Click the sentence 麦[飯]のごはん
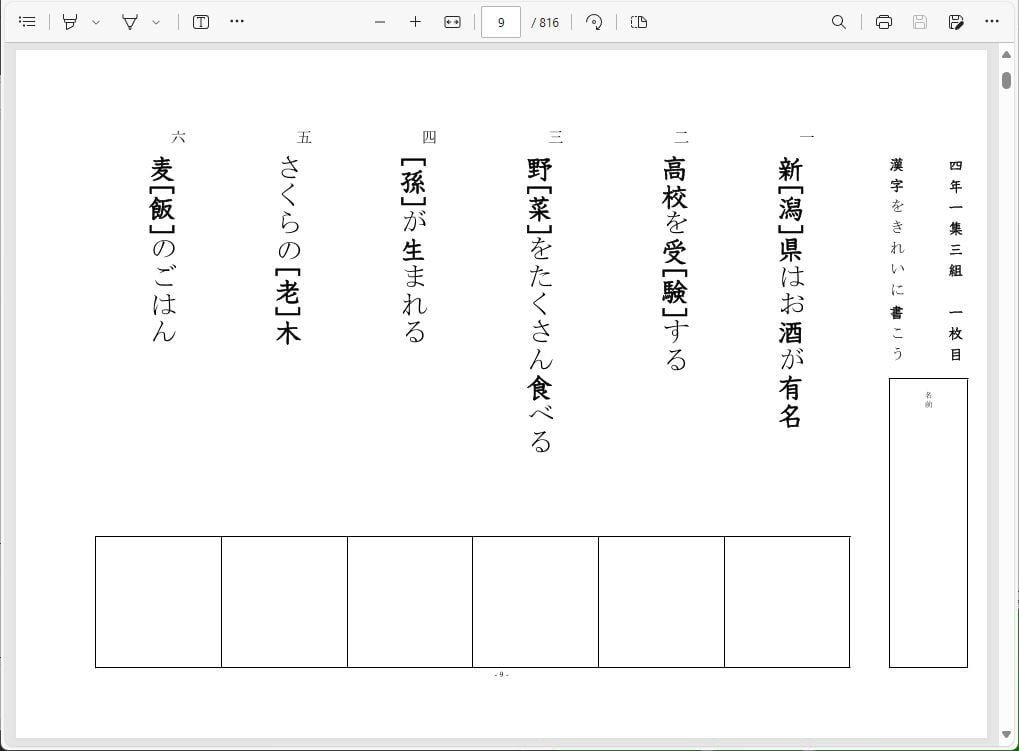 click(x=162, y=250)
